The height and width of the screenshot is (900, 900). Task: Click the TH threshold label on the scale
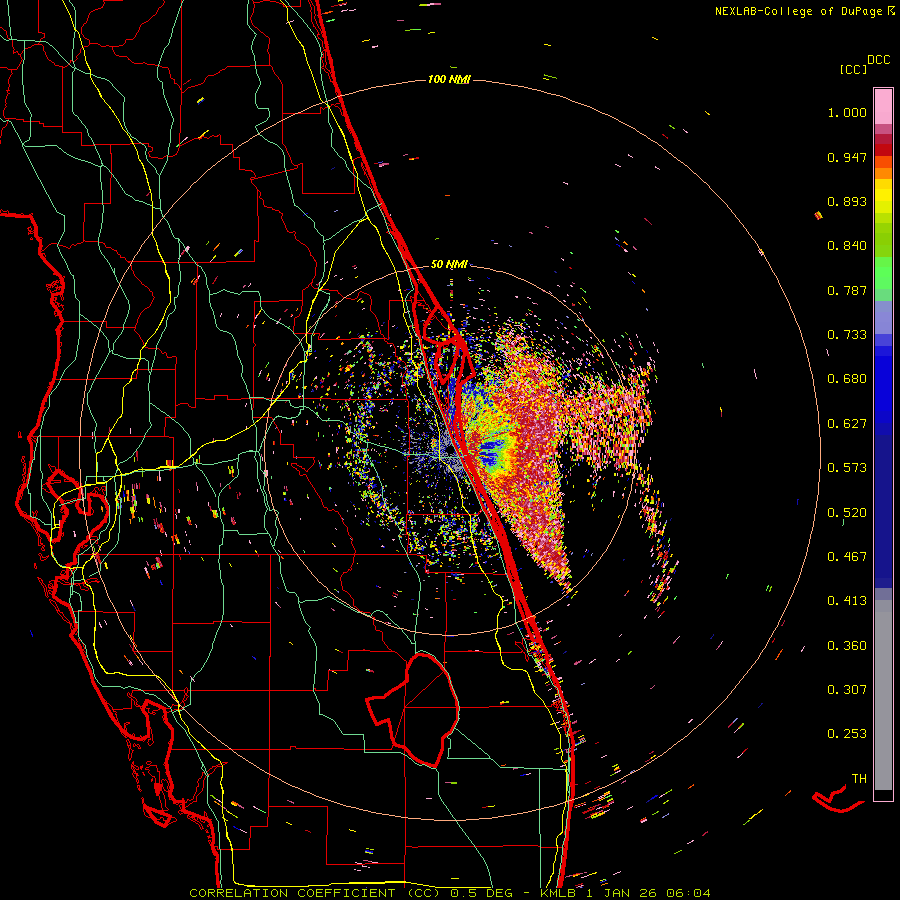point(859,779)
